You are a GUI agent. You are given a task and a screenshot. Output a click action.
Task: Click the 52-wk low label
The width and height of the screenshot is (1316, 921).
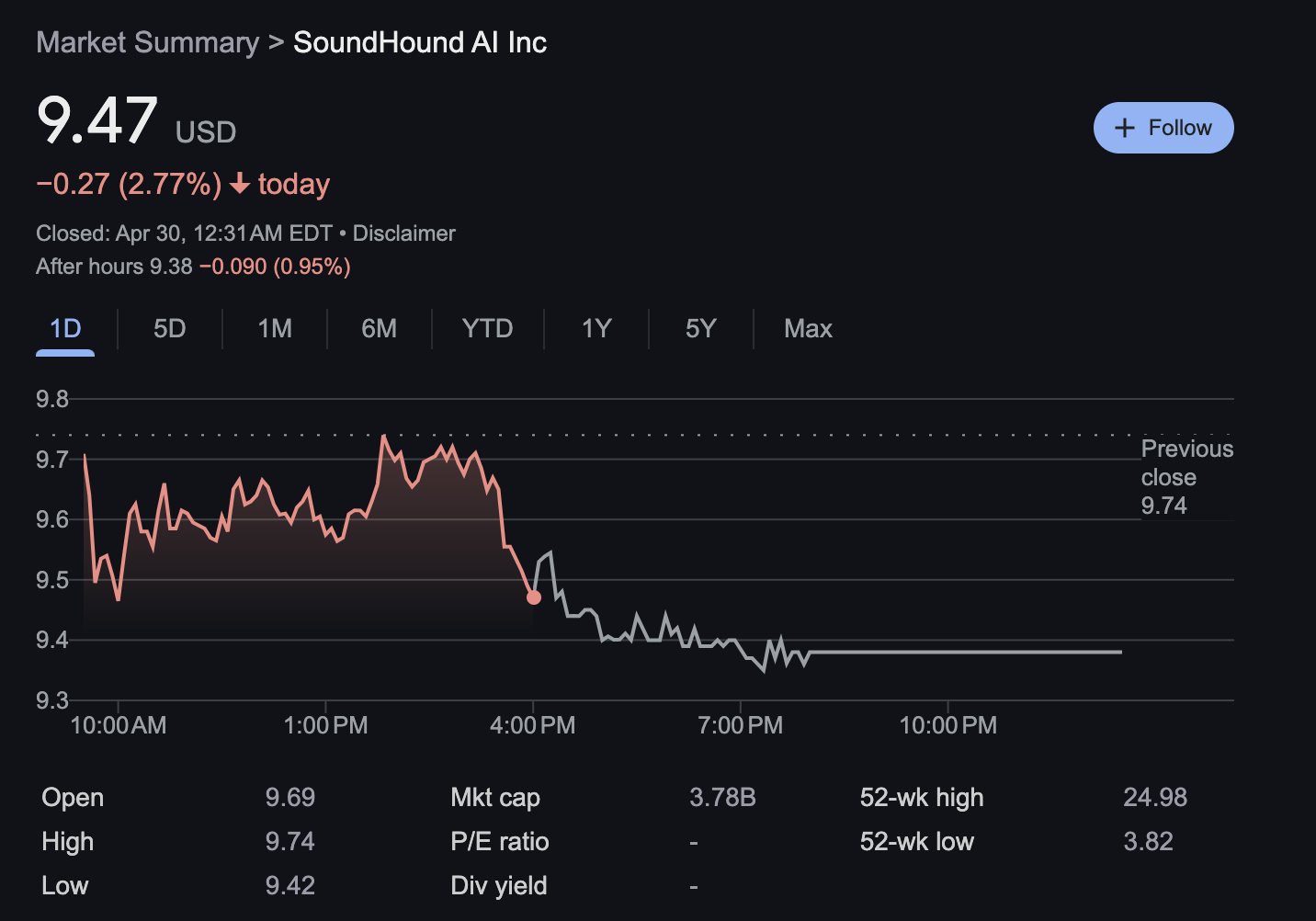pos(917,841)
